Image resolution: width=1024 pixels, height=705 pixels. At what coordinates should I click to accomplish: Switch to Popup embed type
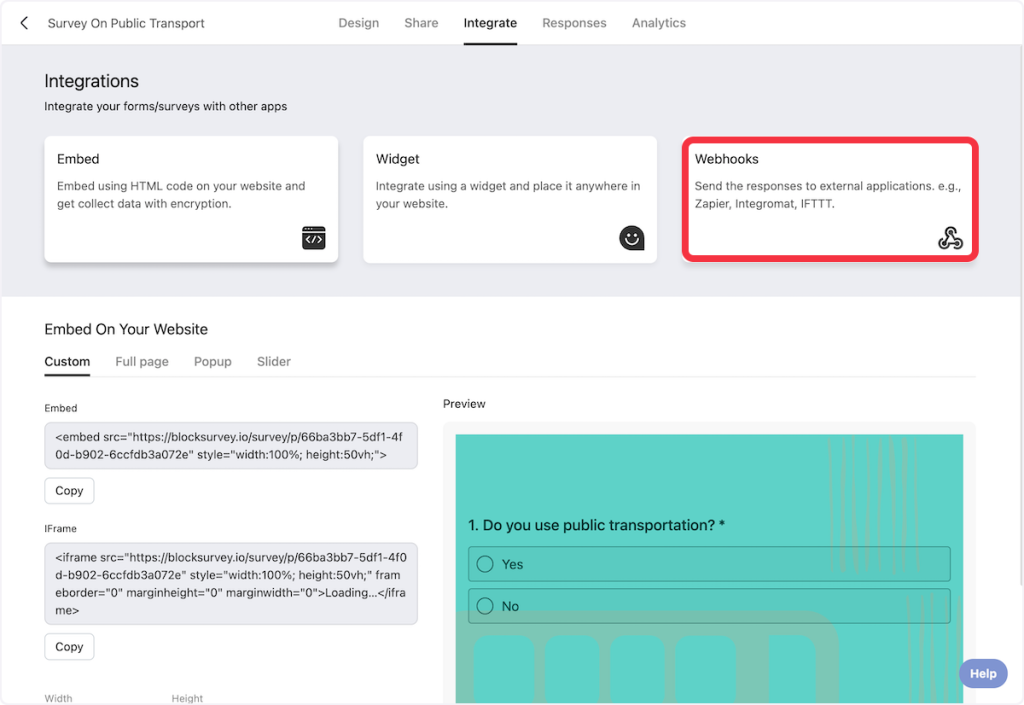click(213, 361)
